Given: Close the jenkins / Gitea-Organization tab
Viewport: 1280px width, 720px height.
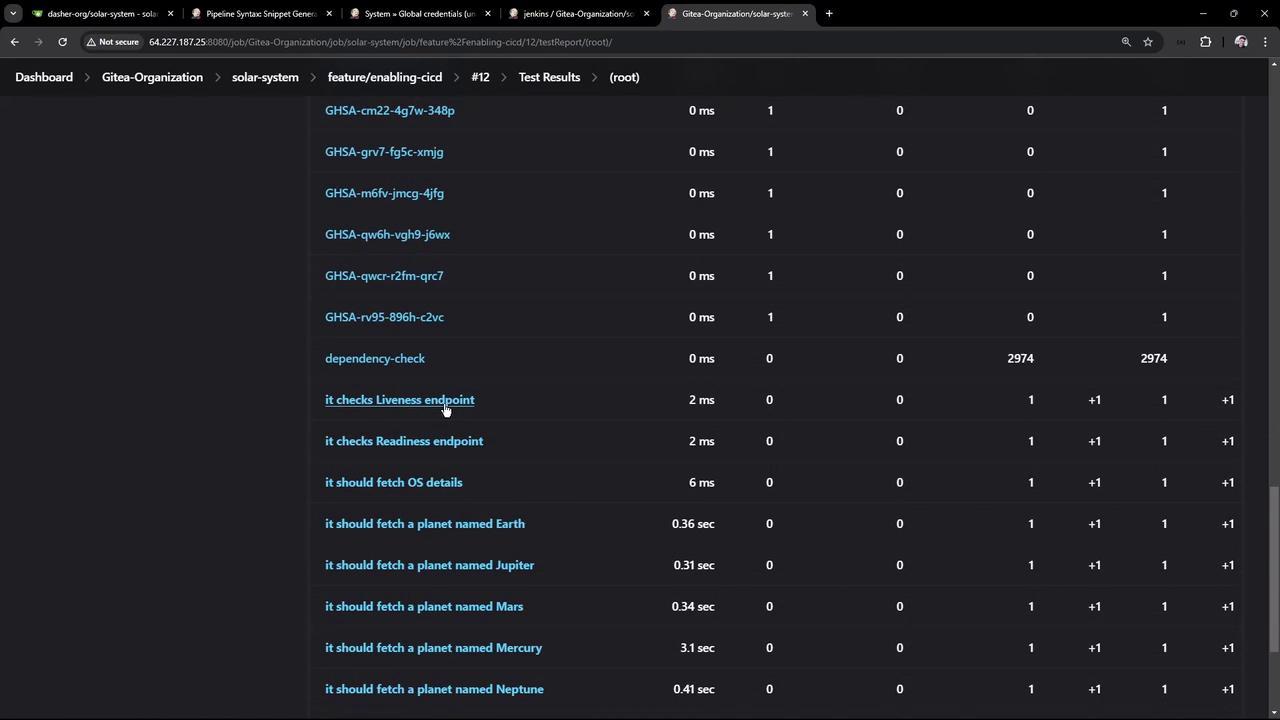Looking at the screenshot, I should (647, 14).
